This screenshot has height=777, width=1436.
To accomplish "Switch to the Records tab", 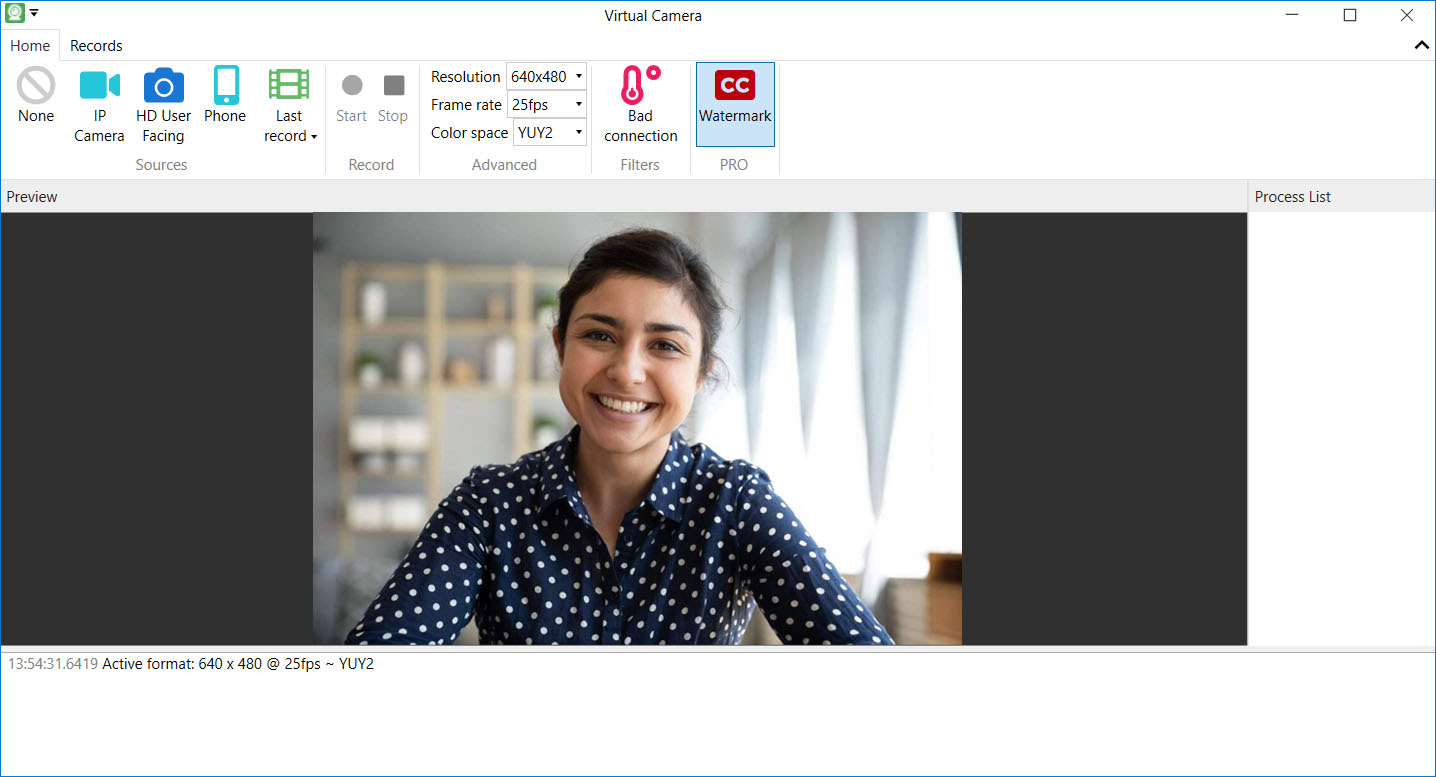I will click(96, 46).
